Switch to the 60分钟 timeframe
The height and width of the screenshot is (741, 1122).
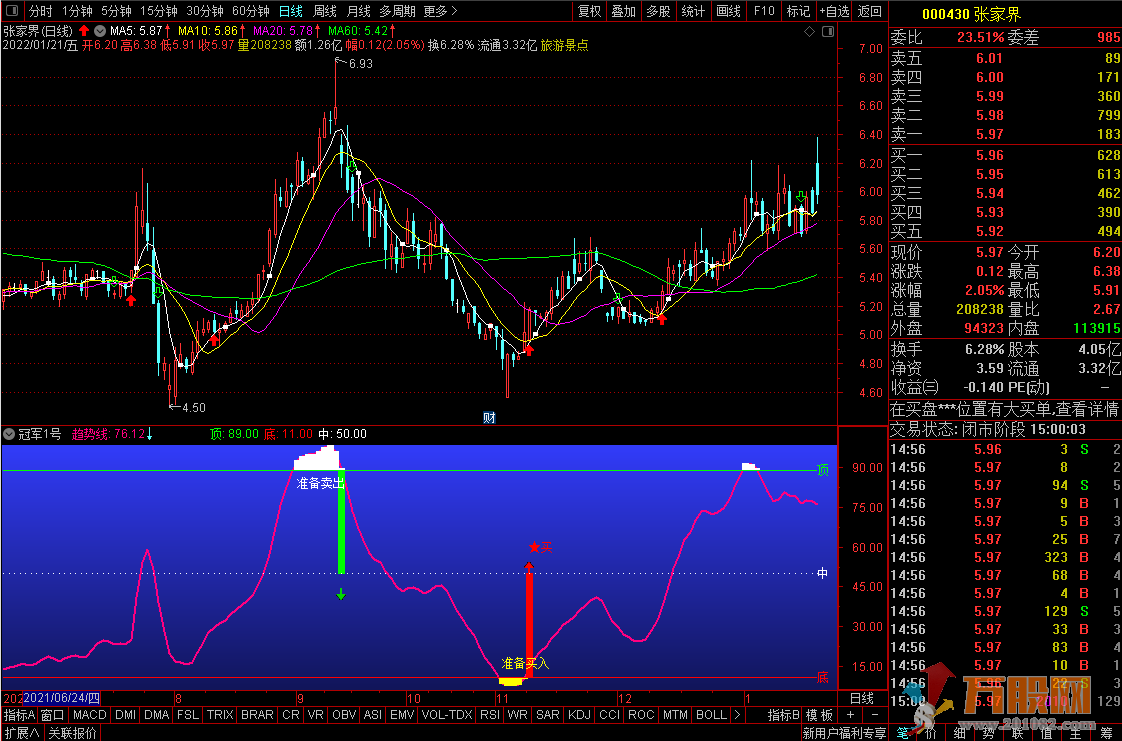point(250,11)
